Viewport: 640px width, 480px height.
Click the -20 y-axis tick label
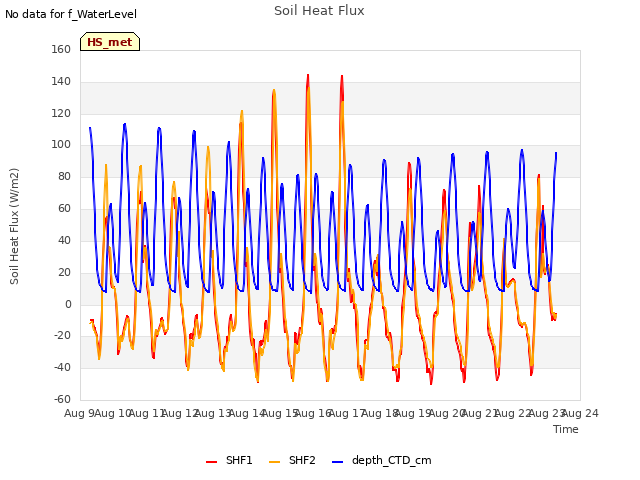click(62, 336)
